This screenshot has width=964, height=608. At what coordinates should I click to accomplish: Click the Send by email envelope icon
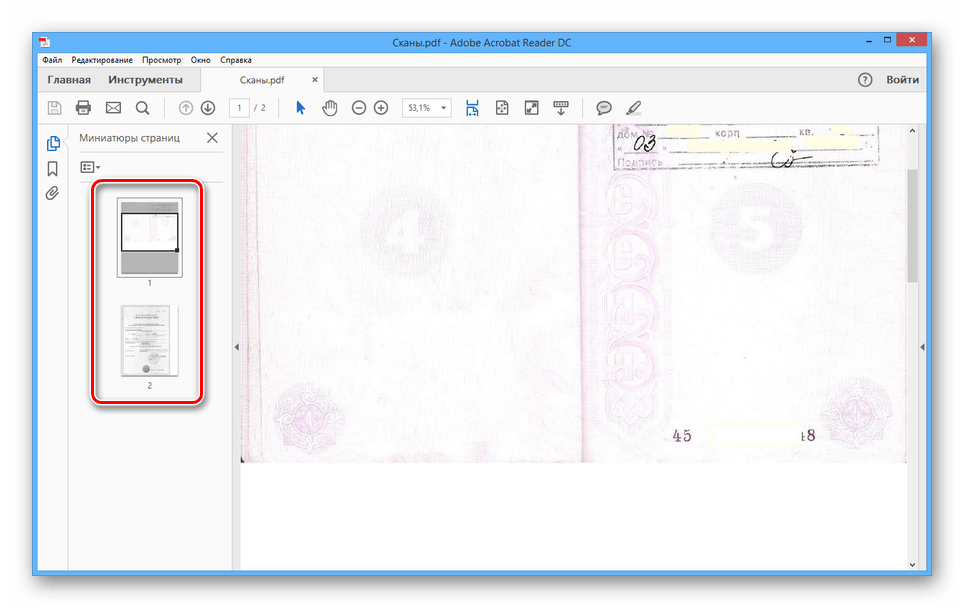113,108
